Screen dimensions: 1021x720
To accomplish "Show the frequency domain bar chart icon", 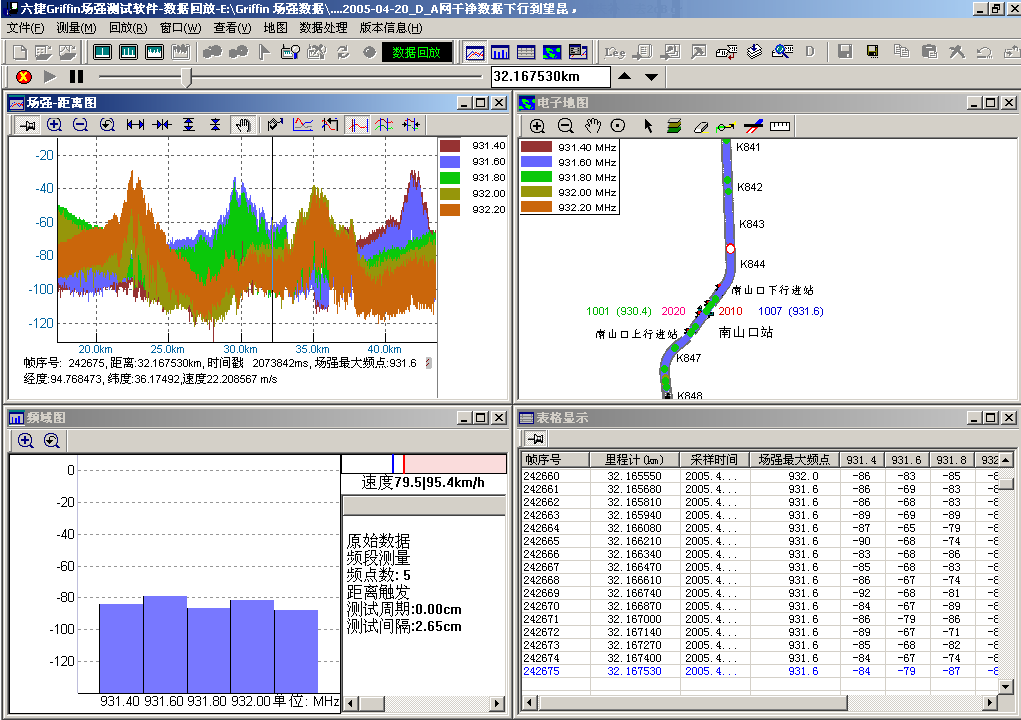I will (x=500, y=52).
